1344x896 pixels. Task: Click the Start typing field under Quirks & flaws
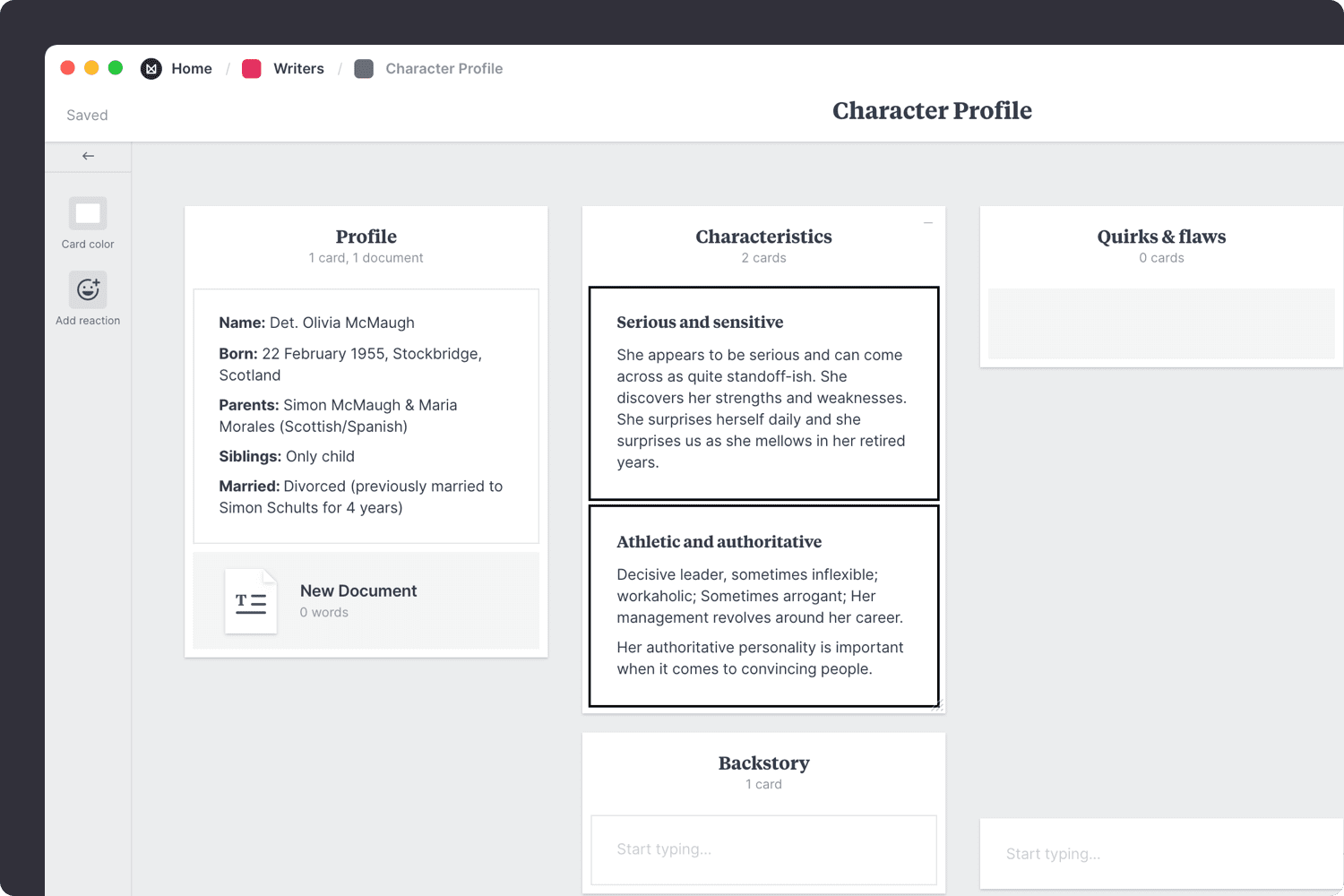click(1161, 853)
